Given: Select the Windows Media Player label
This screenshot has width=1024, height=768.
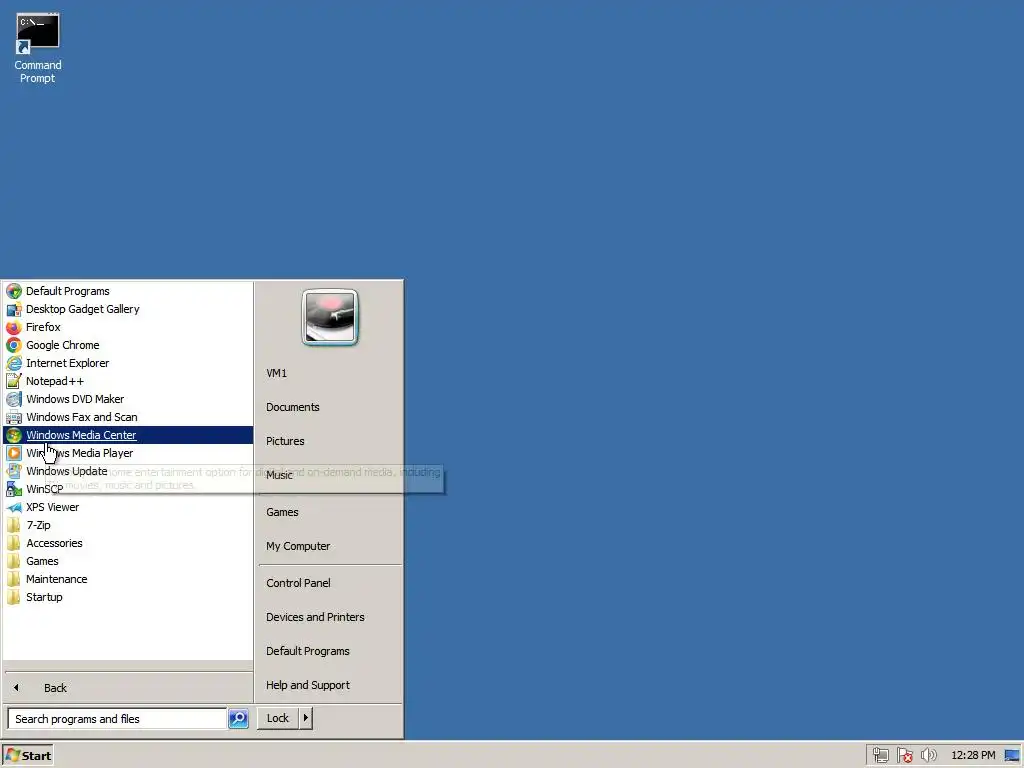Looking at the screenshot, I should (x=80, y=453).
